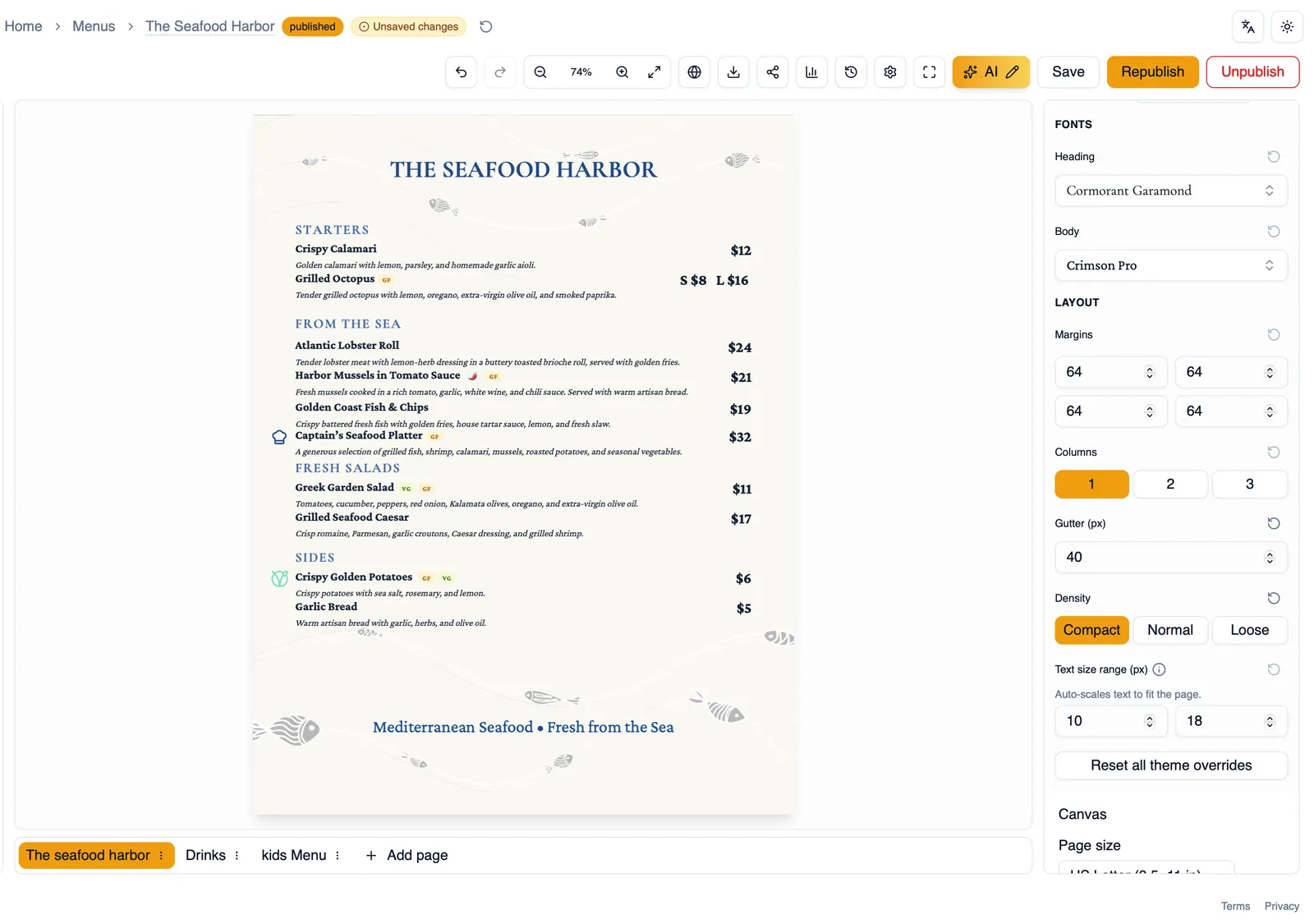
Task: Open the AI edit button
Action: click(991, 72)
